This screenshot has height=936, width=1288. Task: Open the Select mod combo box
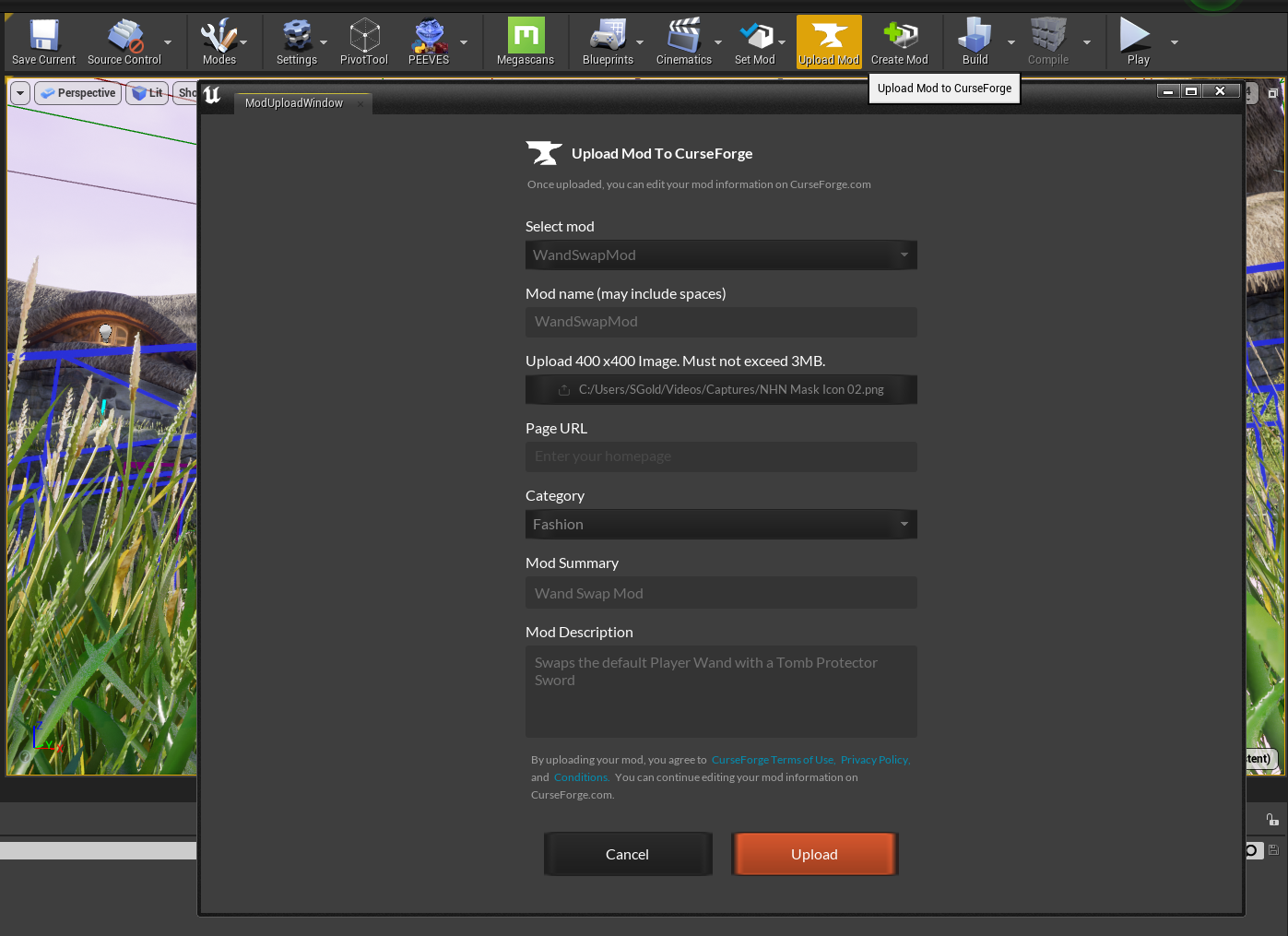click(x=721, y=255)
